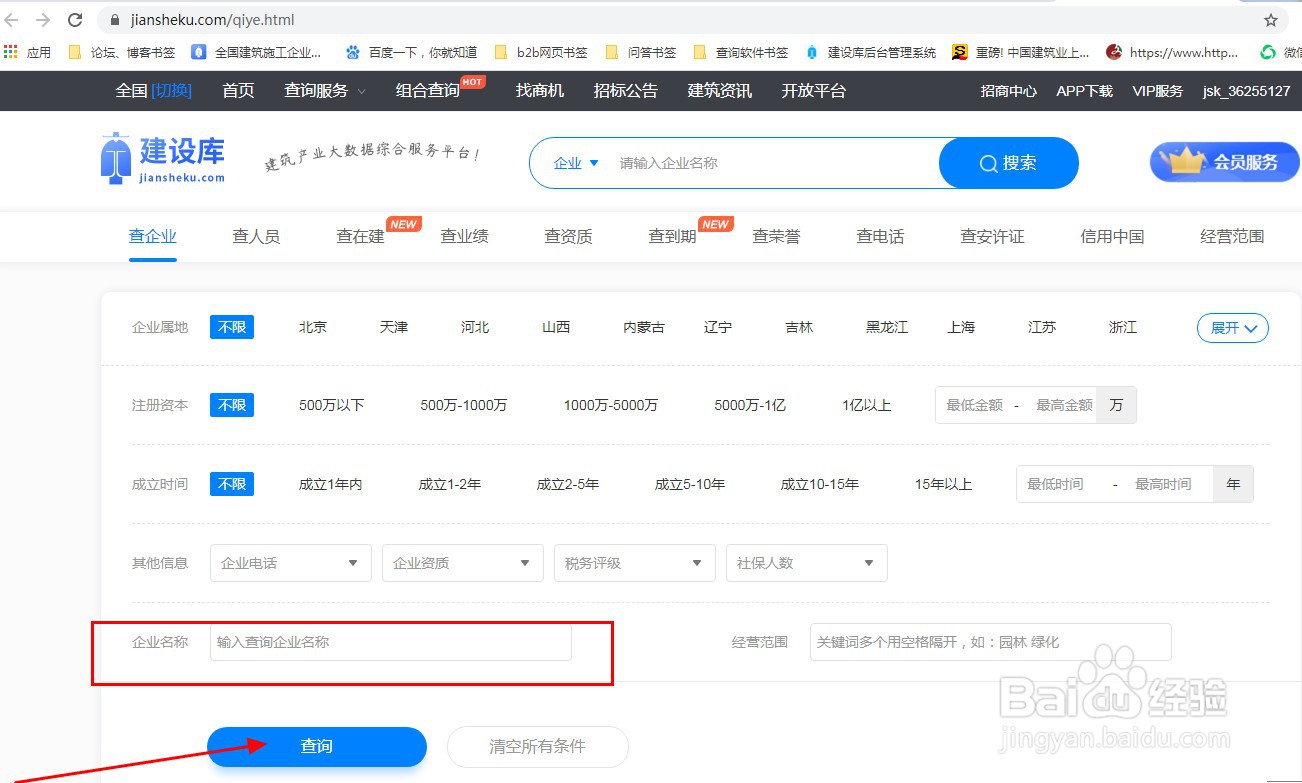Select 500万以下 registered capital

tap(331, 405)
